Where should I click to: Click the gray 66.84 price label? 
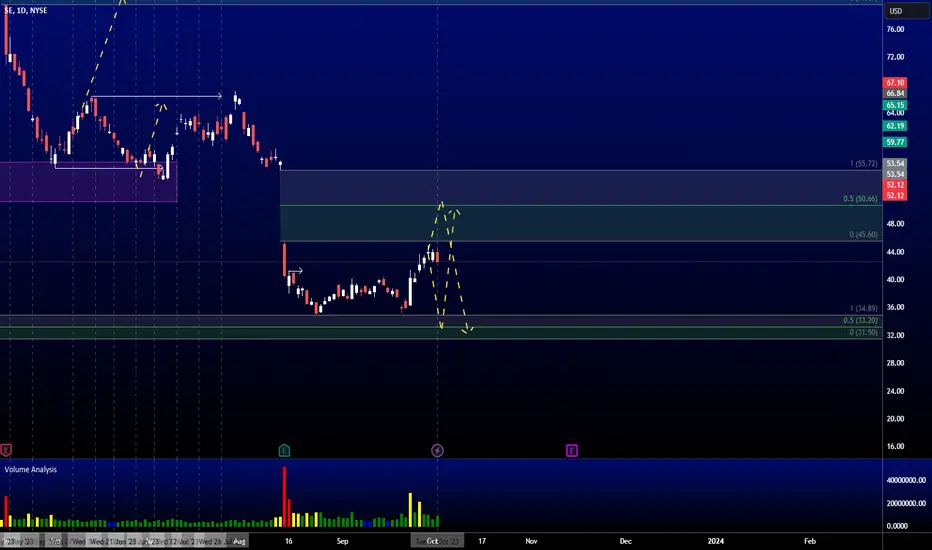895,93
